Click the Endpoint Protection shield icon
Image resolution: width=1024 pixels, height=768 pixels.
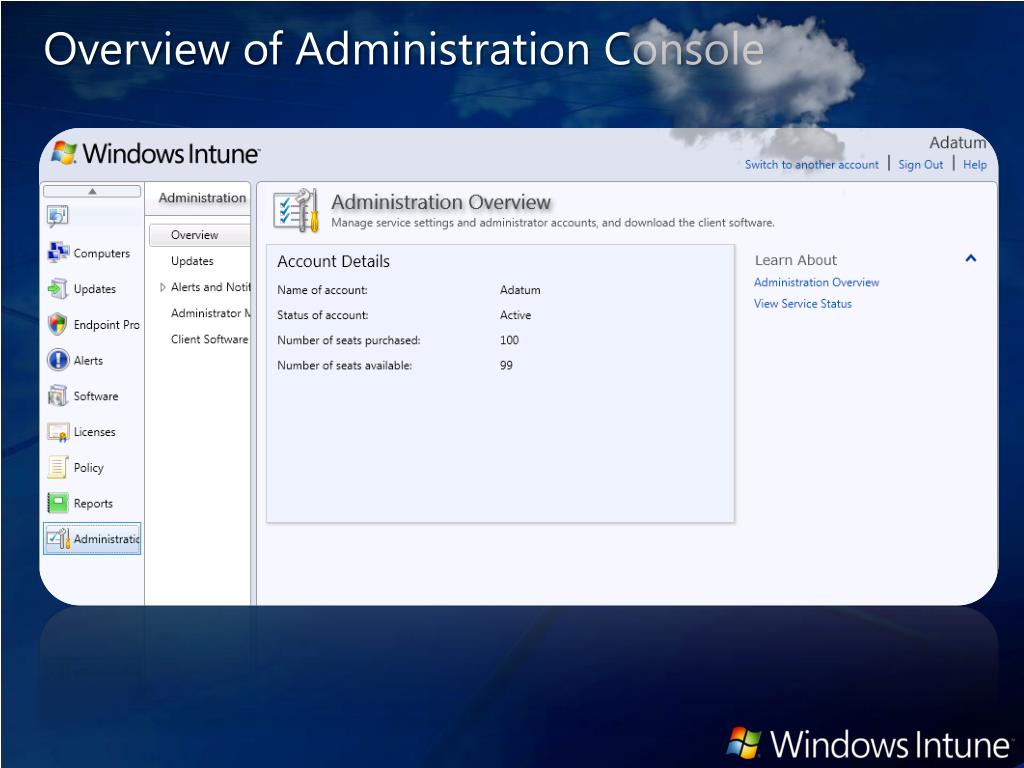point(57,324)
